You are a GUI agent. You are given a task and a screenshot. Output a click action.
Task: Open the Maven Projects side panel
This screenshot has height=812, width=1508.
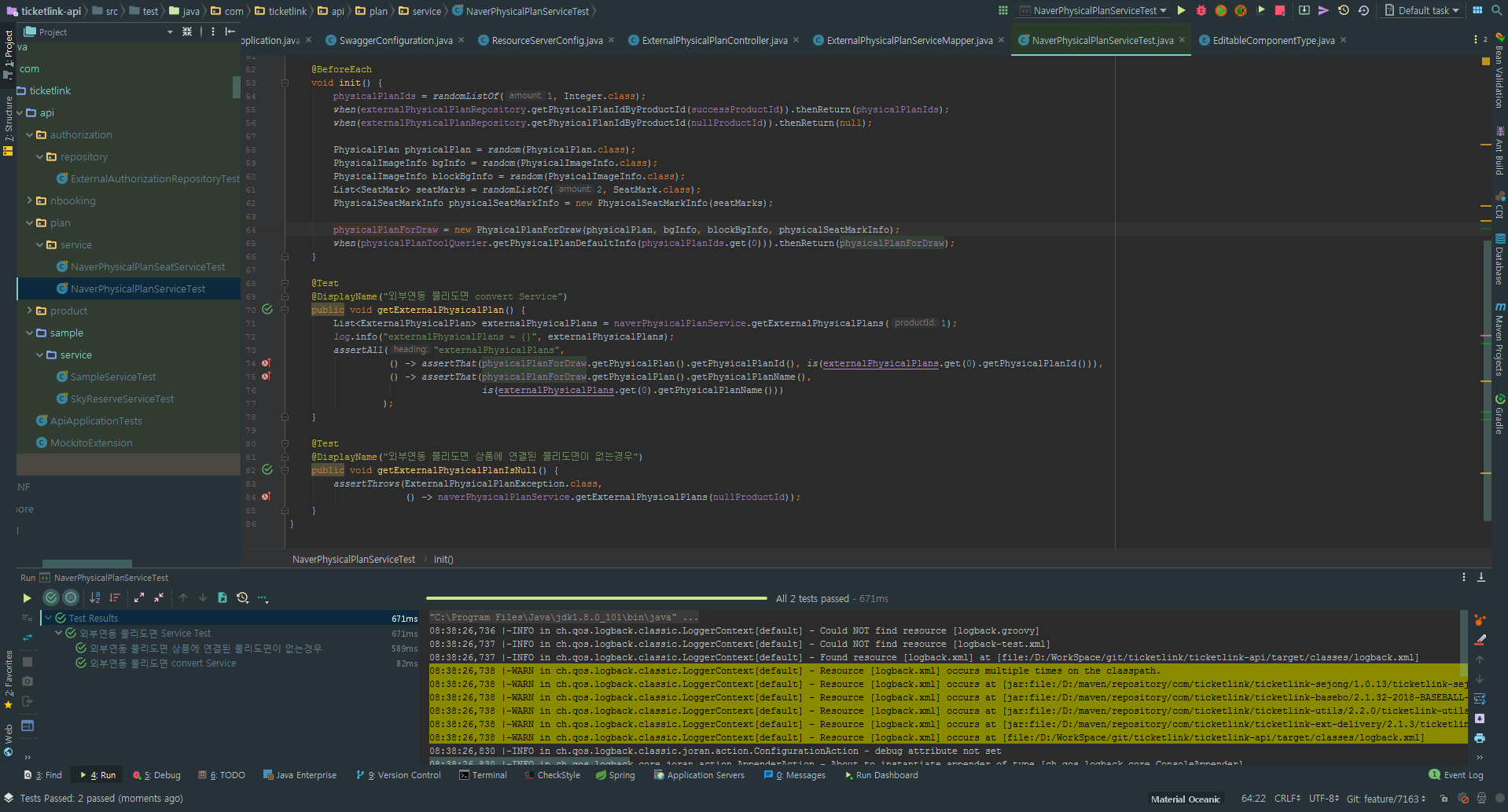tap(1499, 339)
